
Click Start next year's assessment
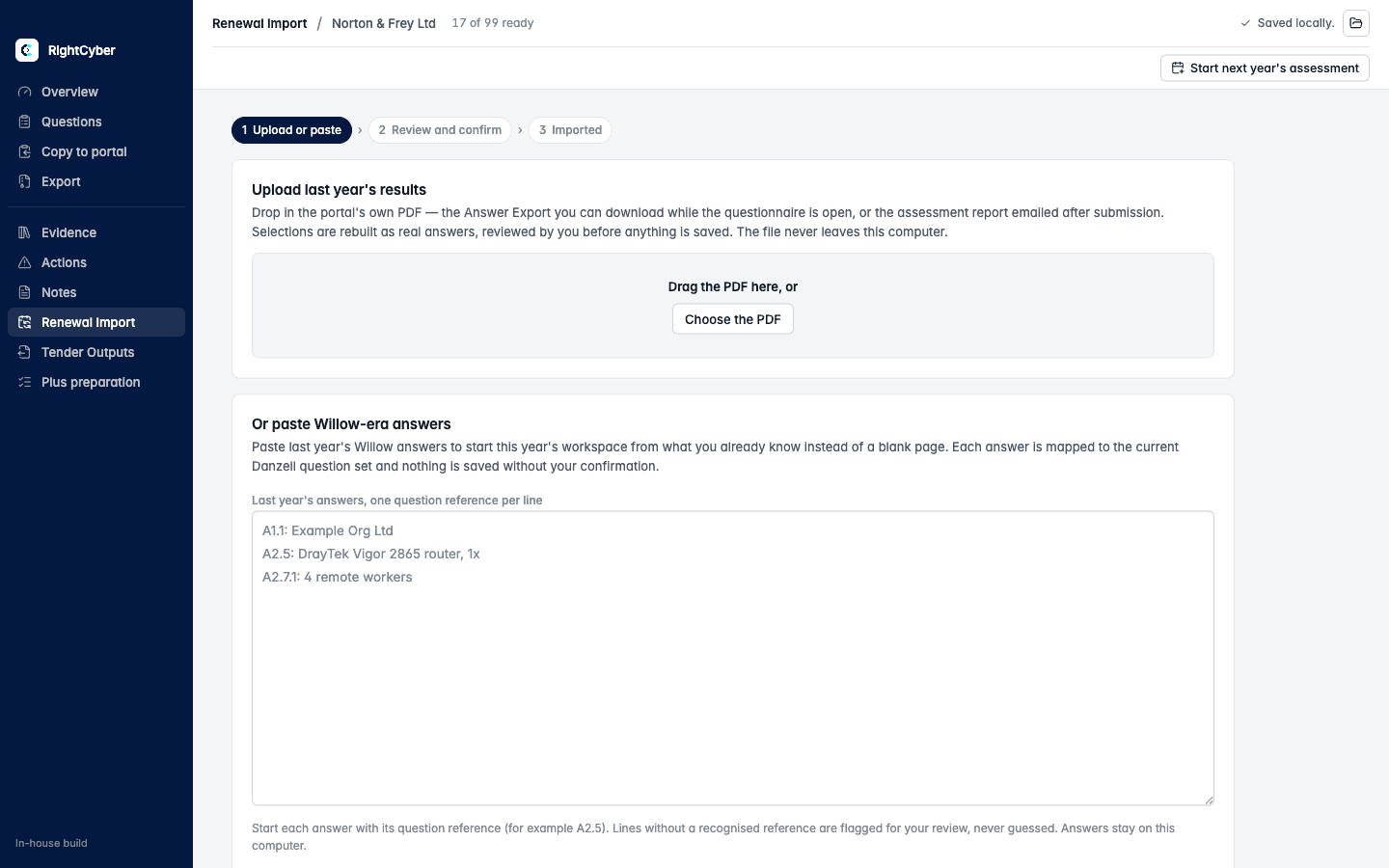point(1265,68)
